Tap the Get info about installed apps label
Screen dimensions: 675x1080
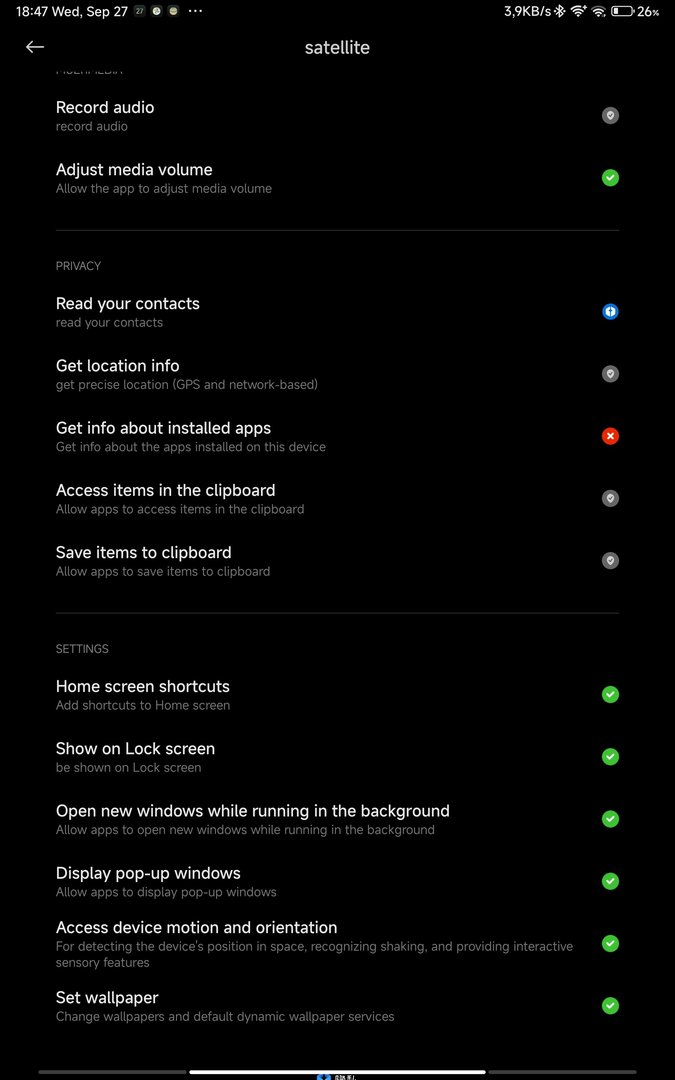point(163,428)
